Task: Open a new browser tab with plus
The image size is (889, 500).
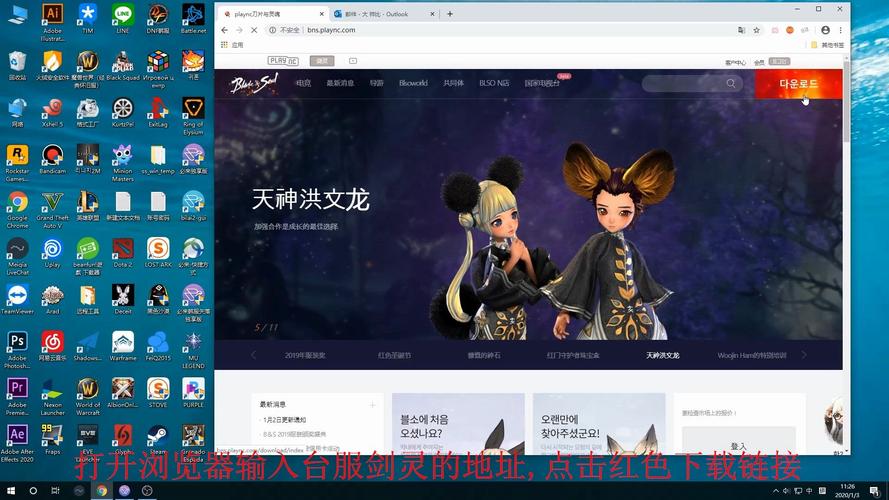Action: pyautogui.click(x=450, y=14)
